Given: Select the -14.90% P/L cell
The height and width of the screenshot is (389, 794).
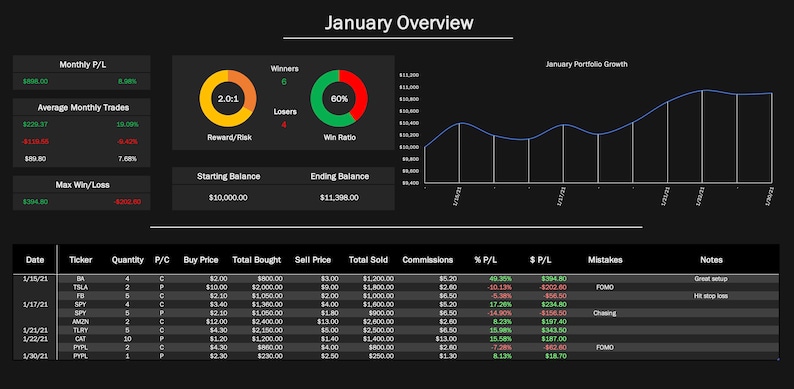Looking at the screenshot, I should coord(499,313).
